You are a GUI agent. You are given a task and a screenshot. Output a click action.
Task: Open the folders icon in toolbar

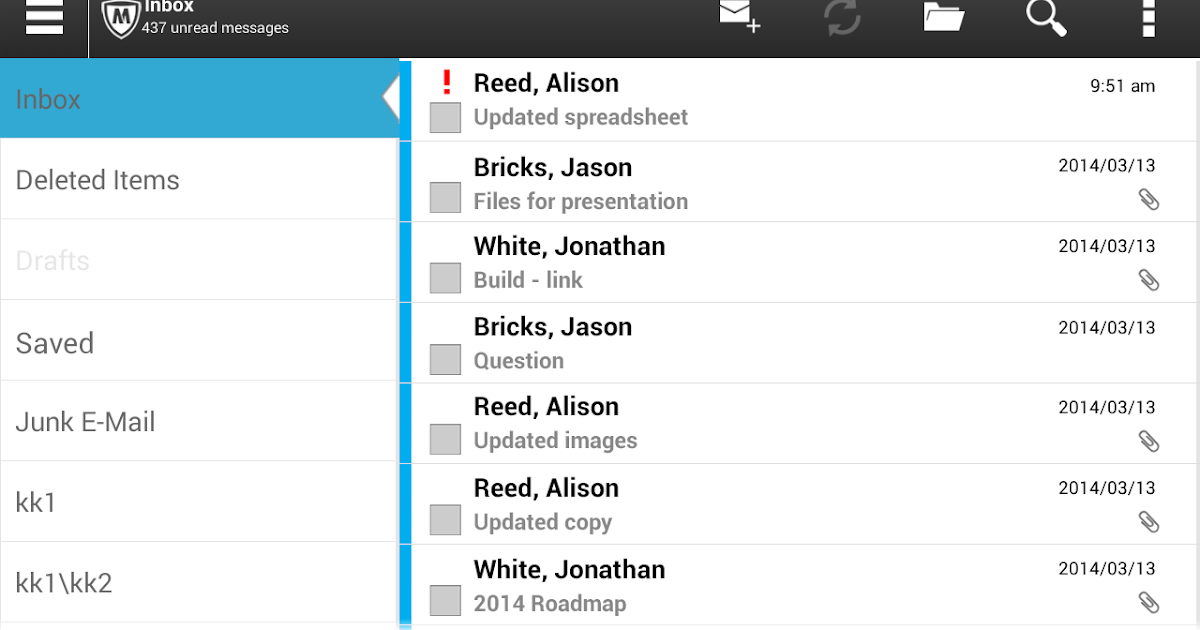pos(943,17)
